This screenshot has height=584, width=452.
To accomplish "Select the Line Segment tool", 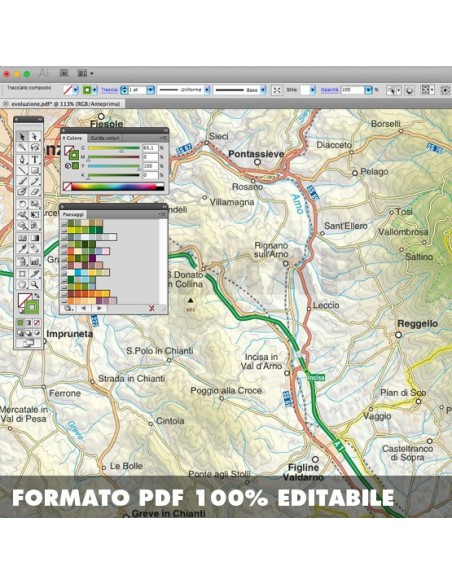I will [22, 171].
